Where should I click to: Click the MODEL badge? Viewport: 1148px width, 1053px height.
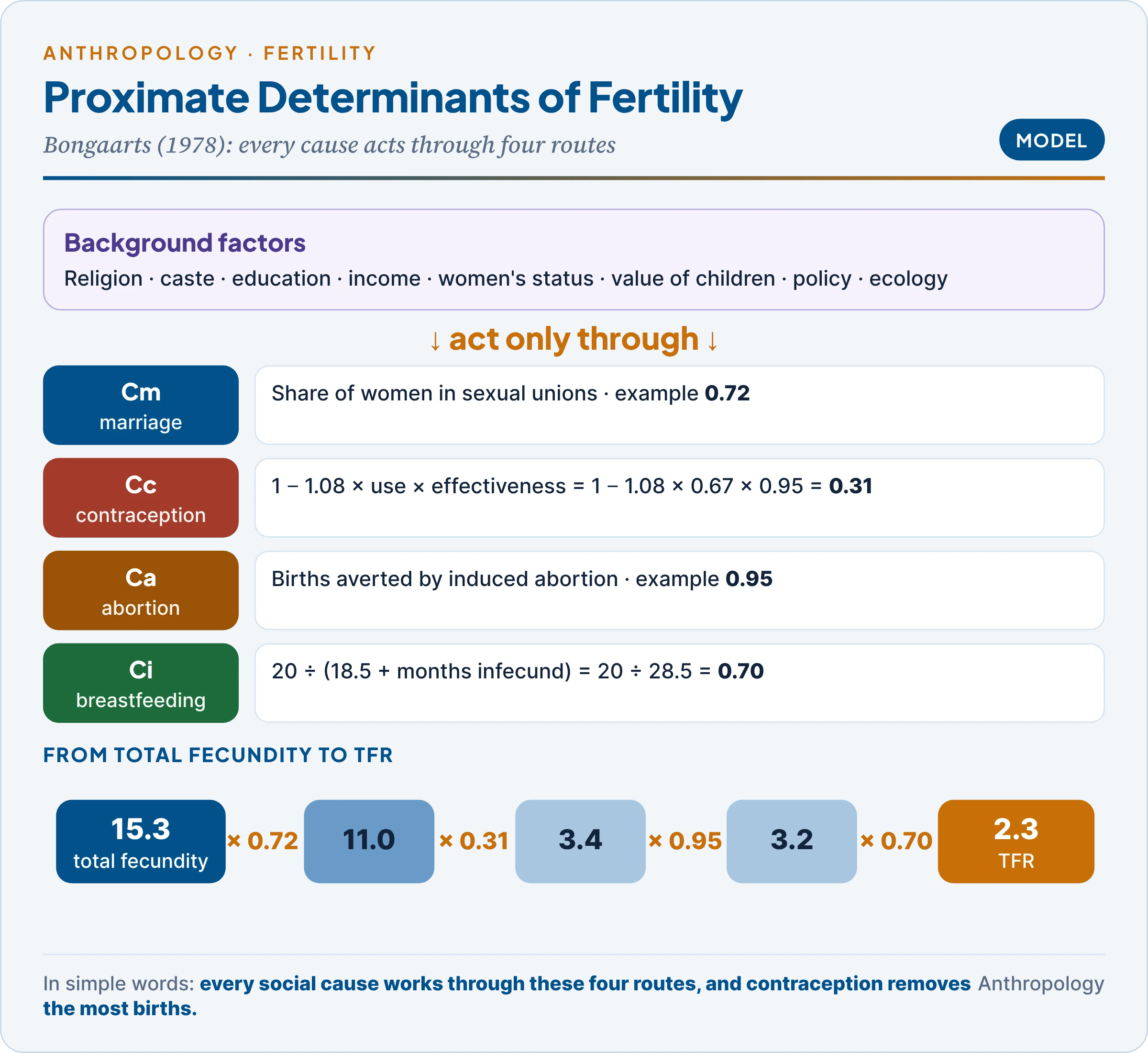pyautogui.click(x=1051, y=140)
